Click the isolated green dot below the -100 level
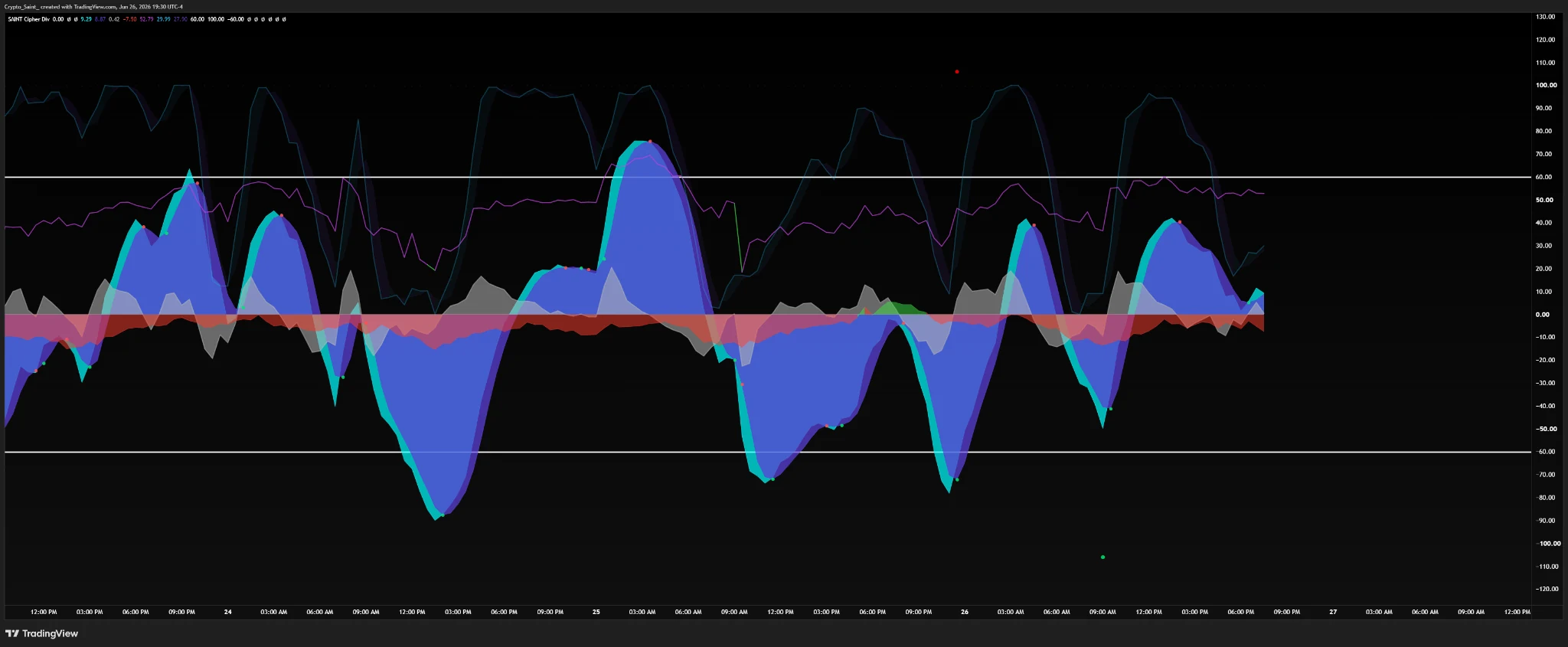 tap(1102, 557)
